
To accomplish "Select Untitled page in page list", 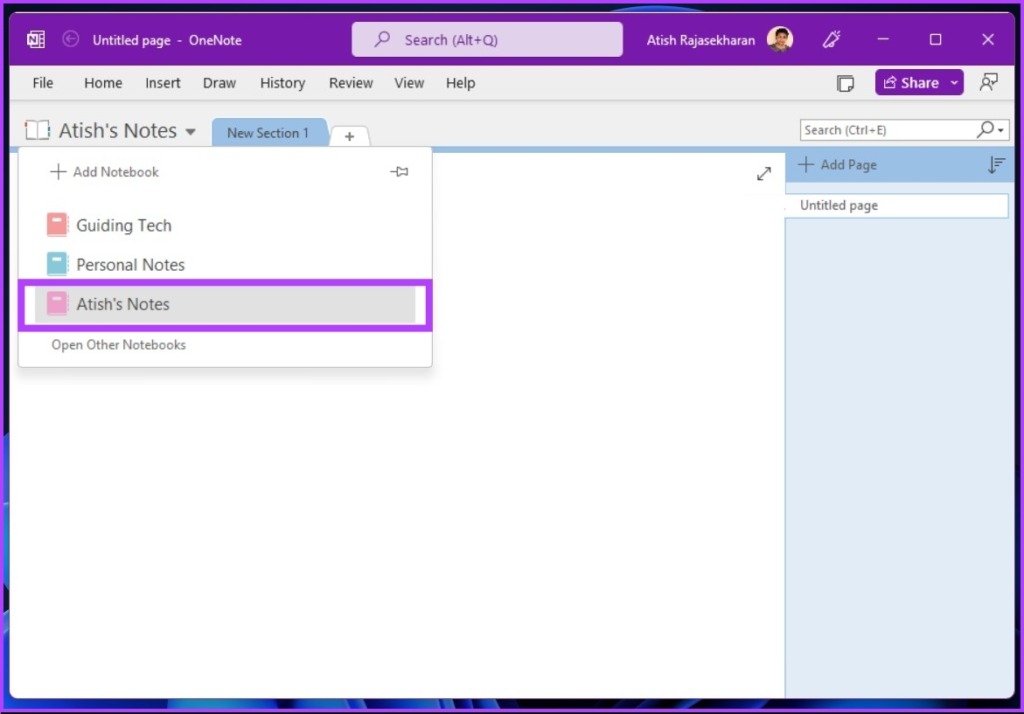I will tap(838, 205).
